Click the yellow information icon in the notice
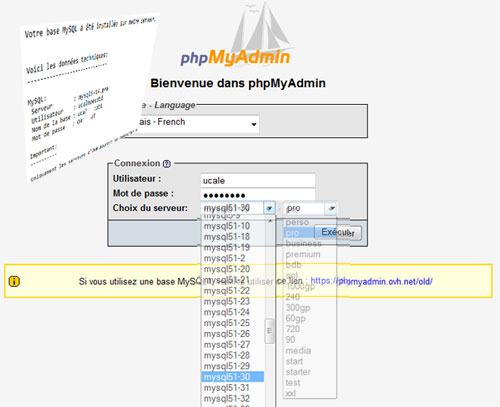The image size is (500, 407). click(x=14, y=281)
